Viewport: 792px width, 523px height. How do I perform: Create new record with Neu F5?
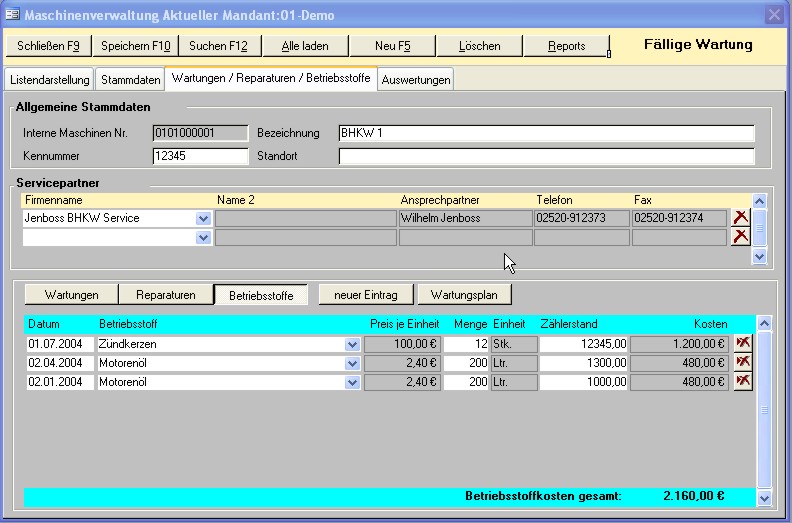click(x=392, y=46)
